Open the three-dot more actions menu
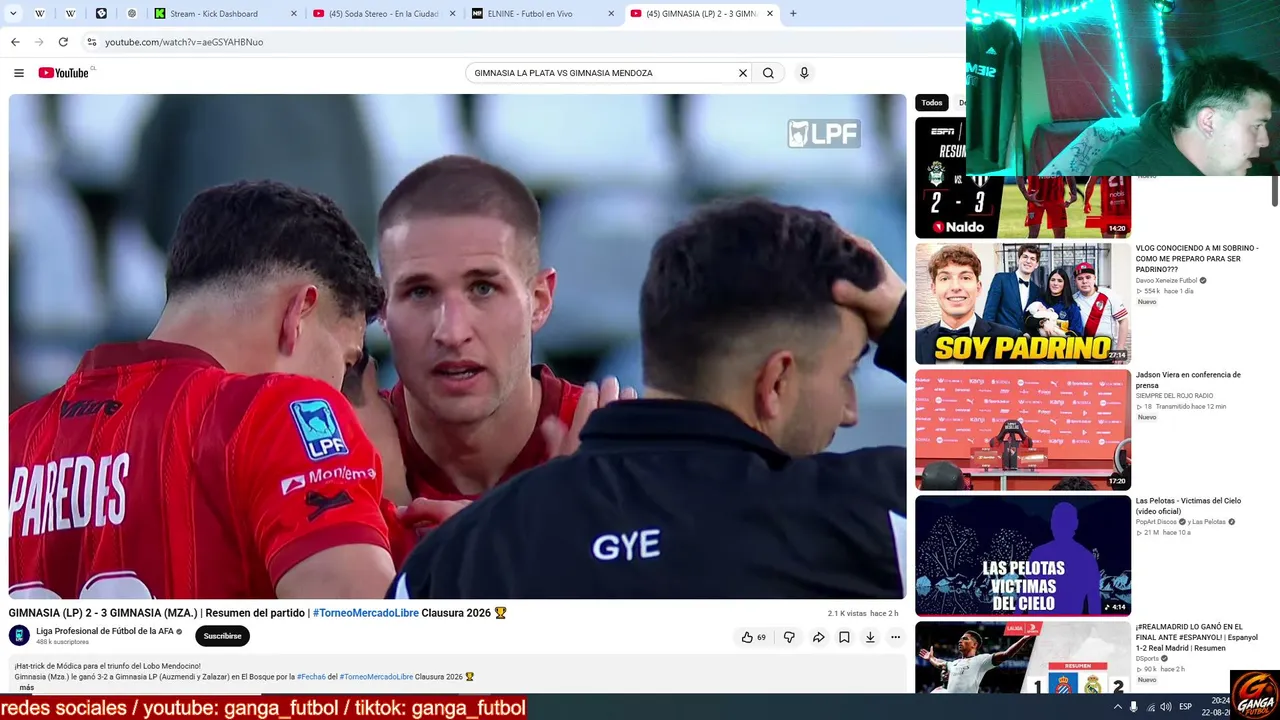 [x=896, y=637]
